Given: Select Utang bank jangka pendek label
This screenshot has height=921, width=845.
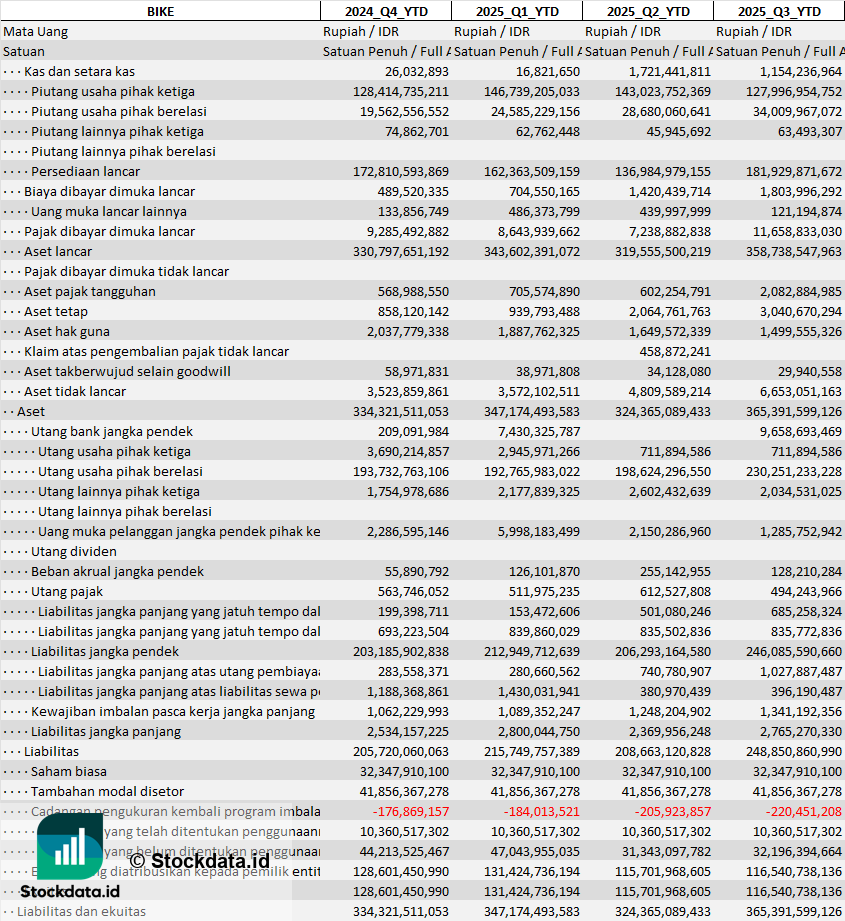Looking at the screenshot, I should 112,431.
